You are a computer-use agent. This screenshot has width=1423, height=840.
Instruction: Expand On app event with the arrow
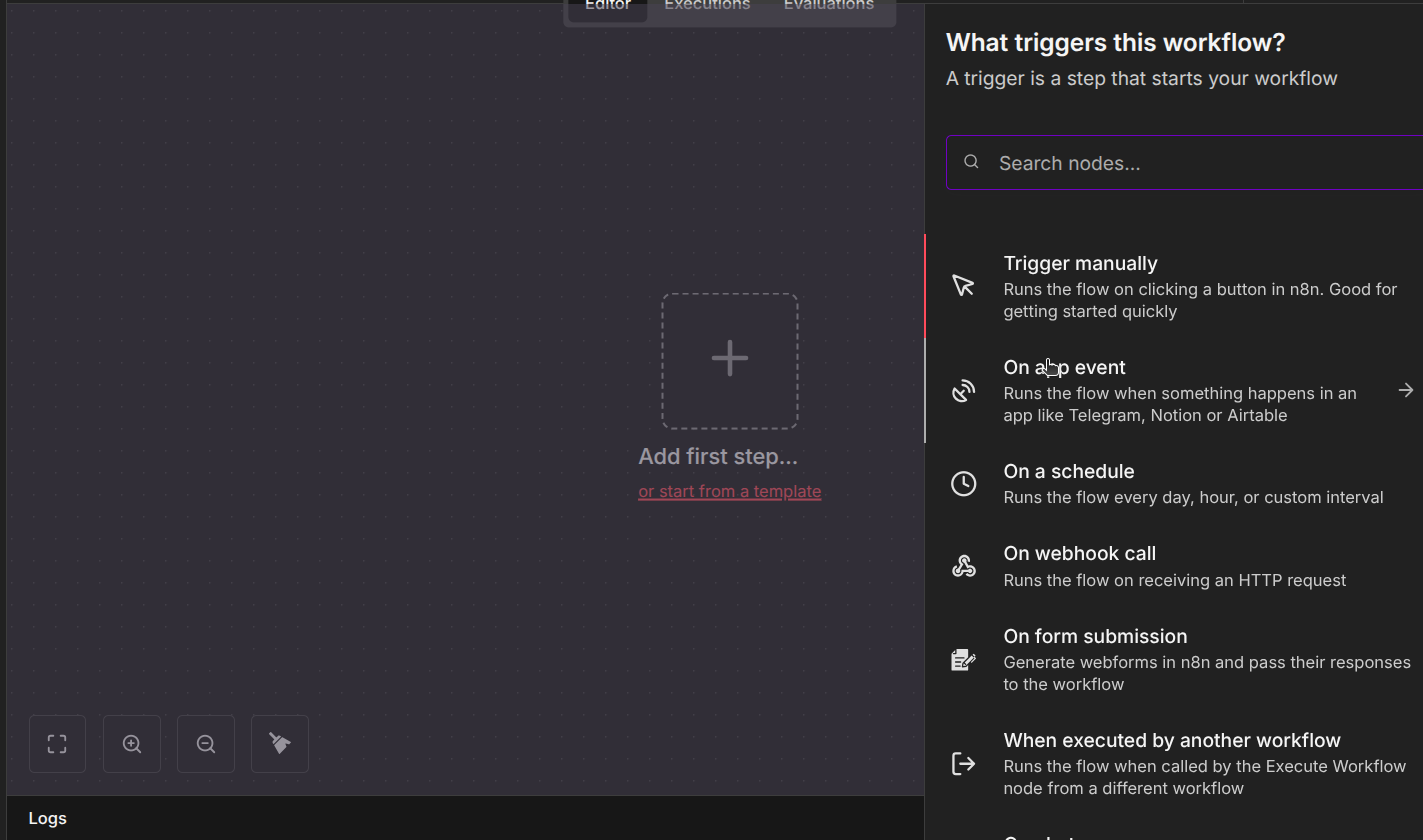(x=1405, y=390)
